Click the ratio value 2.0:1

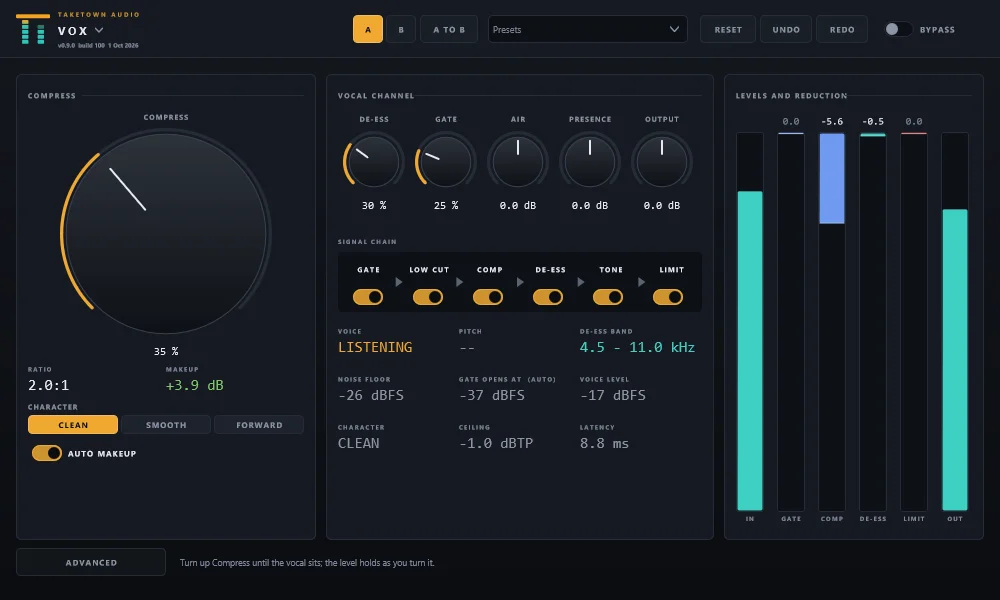click(48, 385)
